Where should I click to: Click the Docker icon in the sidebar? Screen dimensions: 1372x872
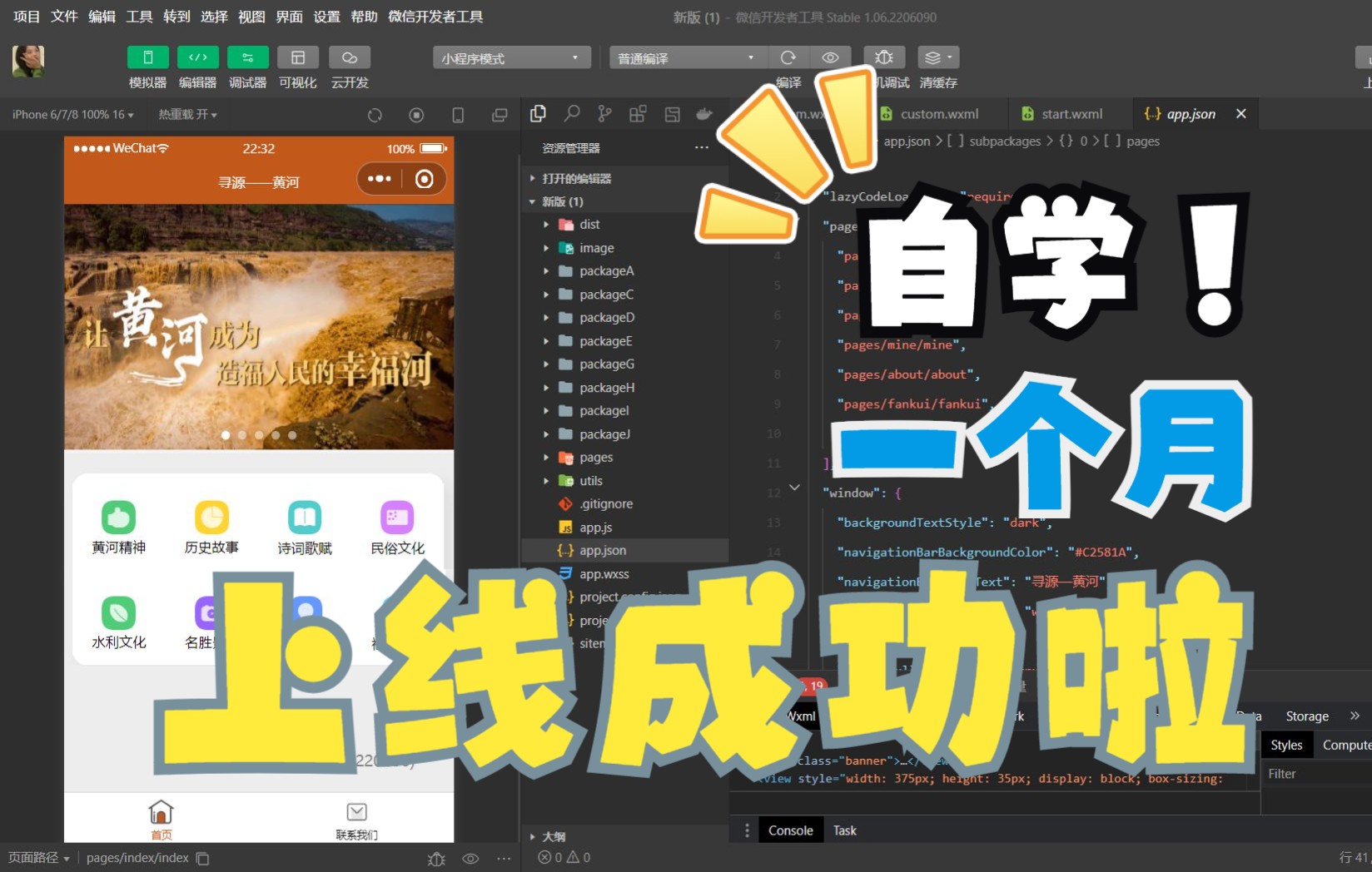click(x=704, y=114)
